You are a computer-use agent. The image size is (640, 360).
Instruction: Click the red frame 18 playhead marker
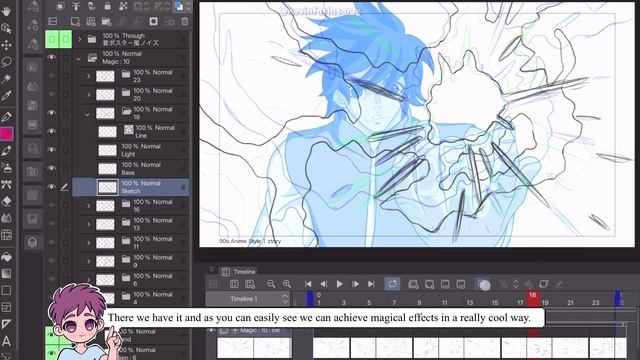click(533, 299)
